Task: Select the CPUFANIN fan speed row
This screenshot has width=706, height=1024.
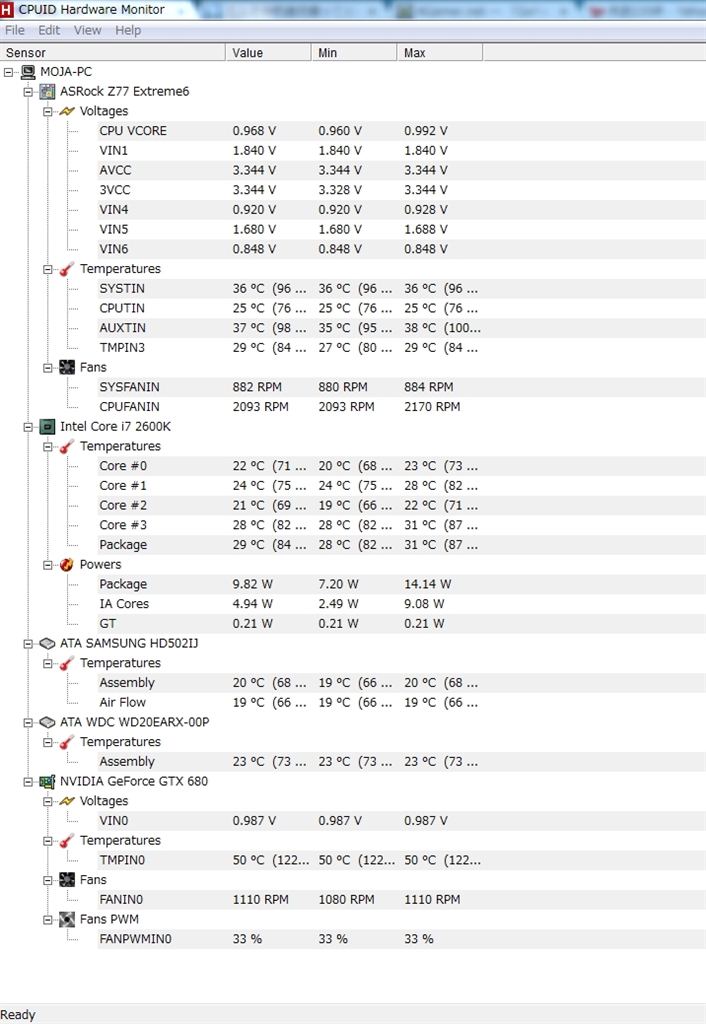Action: tap(129, 407)
